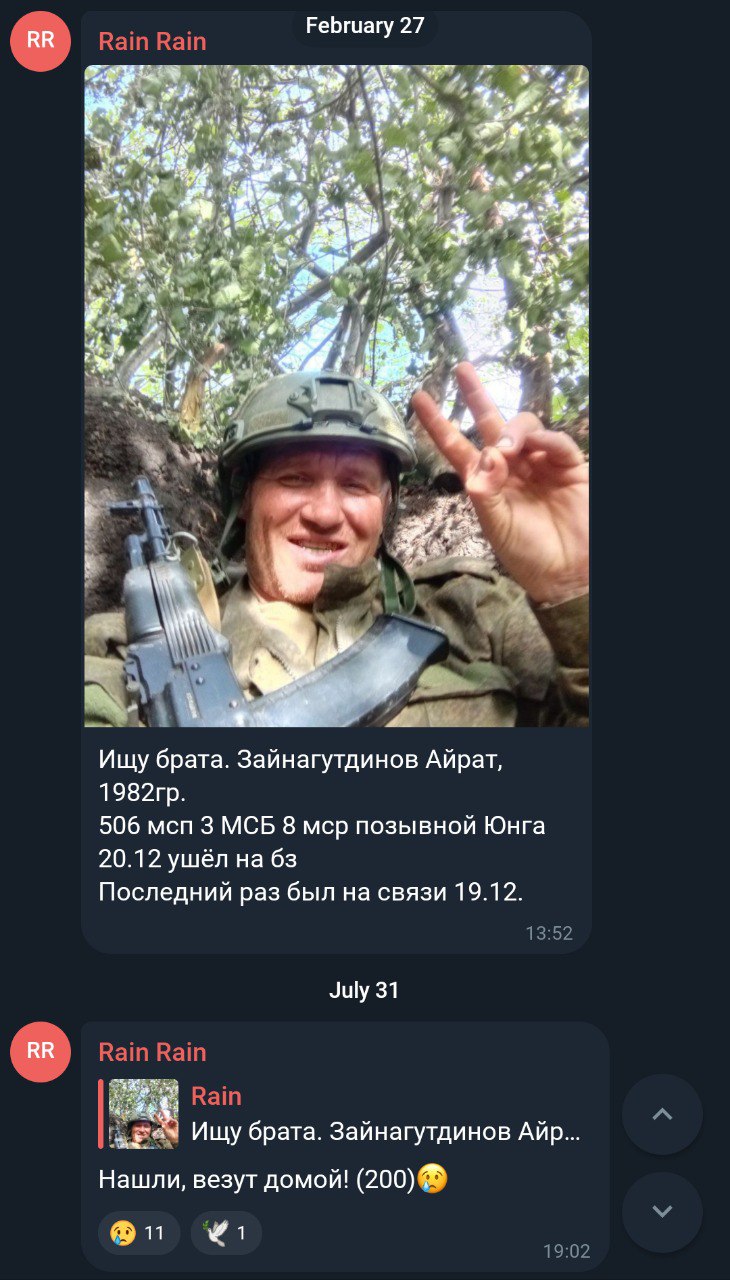The height and width of the screenshot is (1280, 730).
Task: Open the small quoted photo thumbnail in reply
Action: click(144, 1114)
